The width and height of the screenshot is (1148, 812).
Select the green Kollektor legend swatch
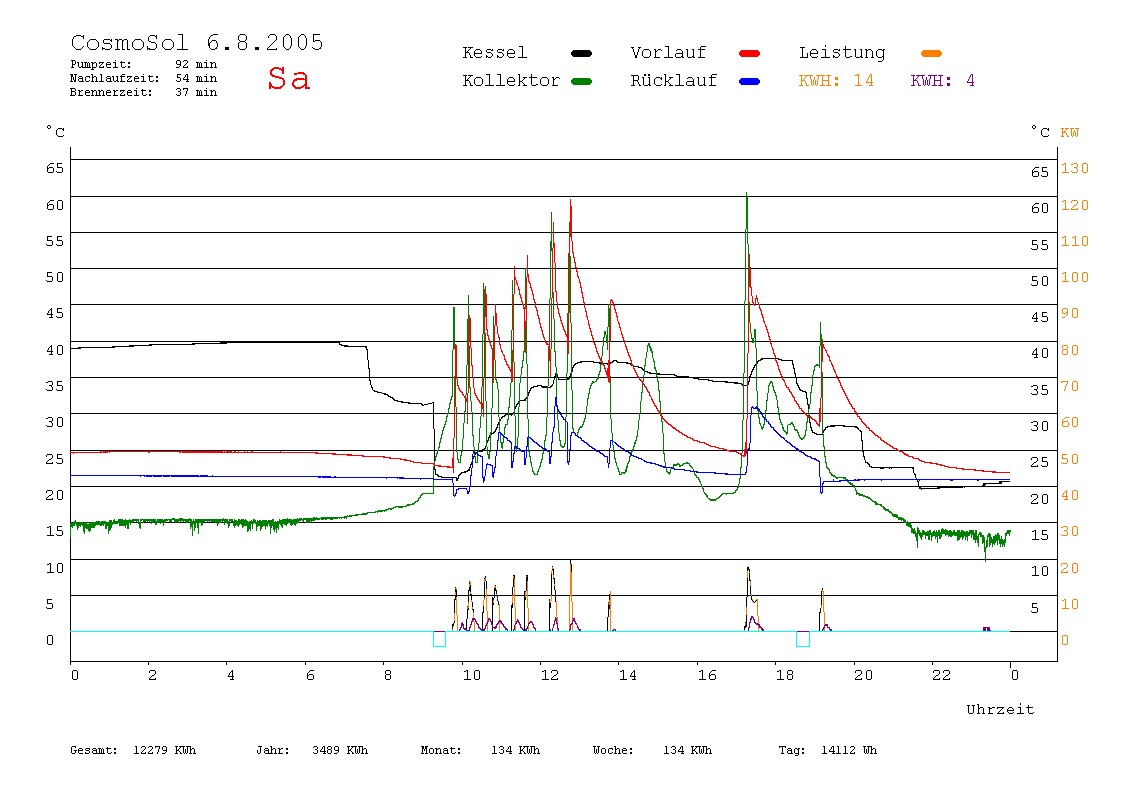coord(581,81)
